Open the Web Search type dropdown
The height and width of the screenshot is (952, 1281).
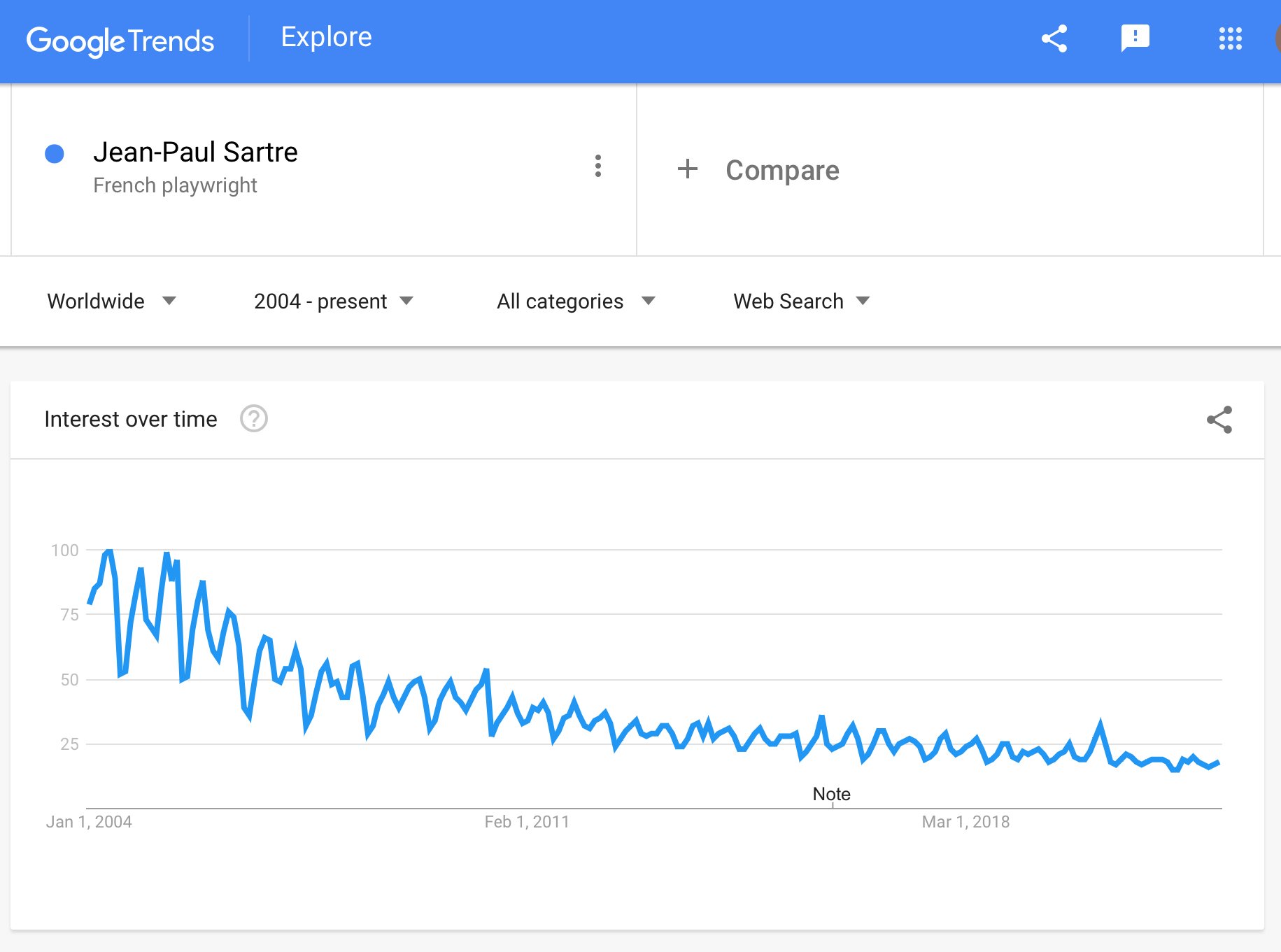pos(801,301)
